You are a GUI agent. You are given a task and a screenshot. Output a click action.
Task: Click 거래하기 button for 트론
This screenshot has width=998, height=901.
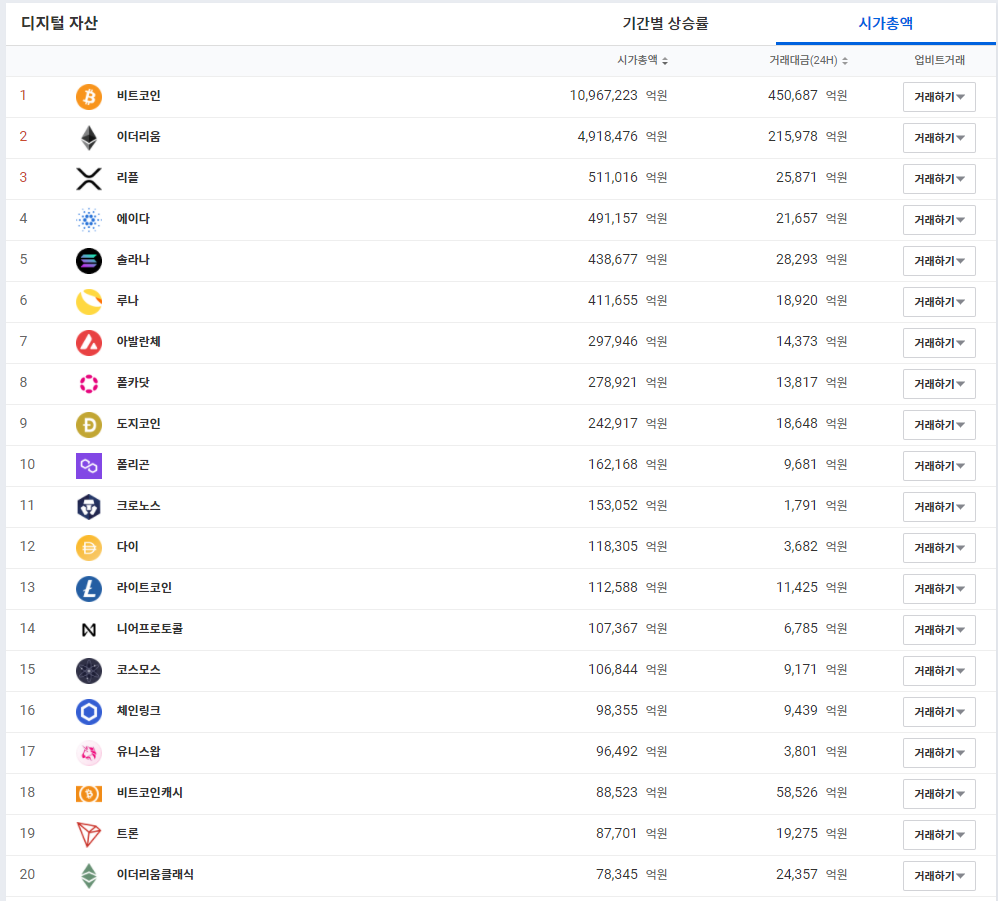pos(939,835)
